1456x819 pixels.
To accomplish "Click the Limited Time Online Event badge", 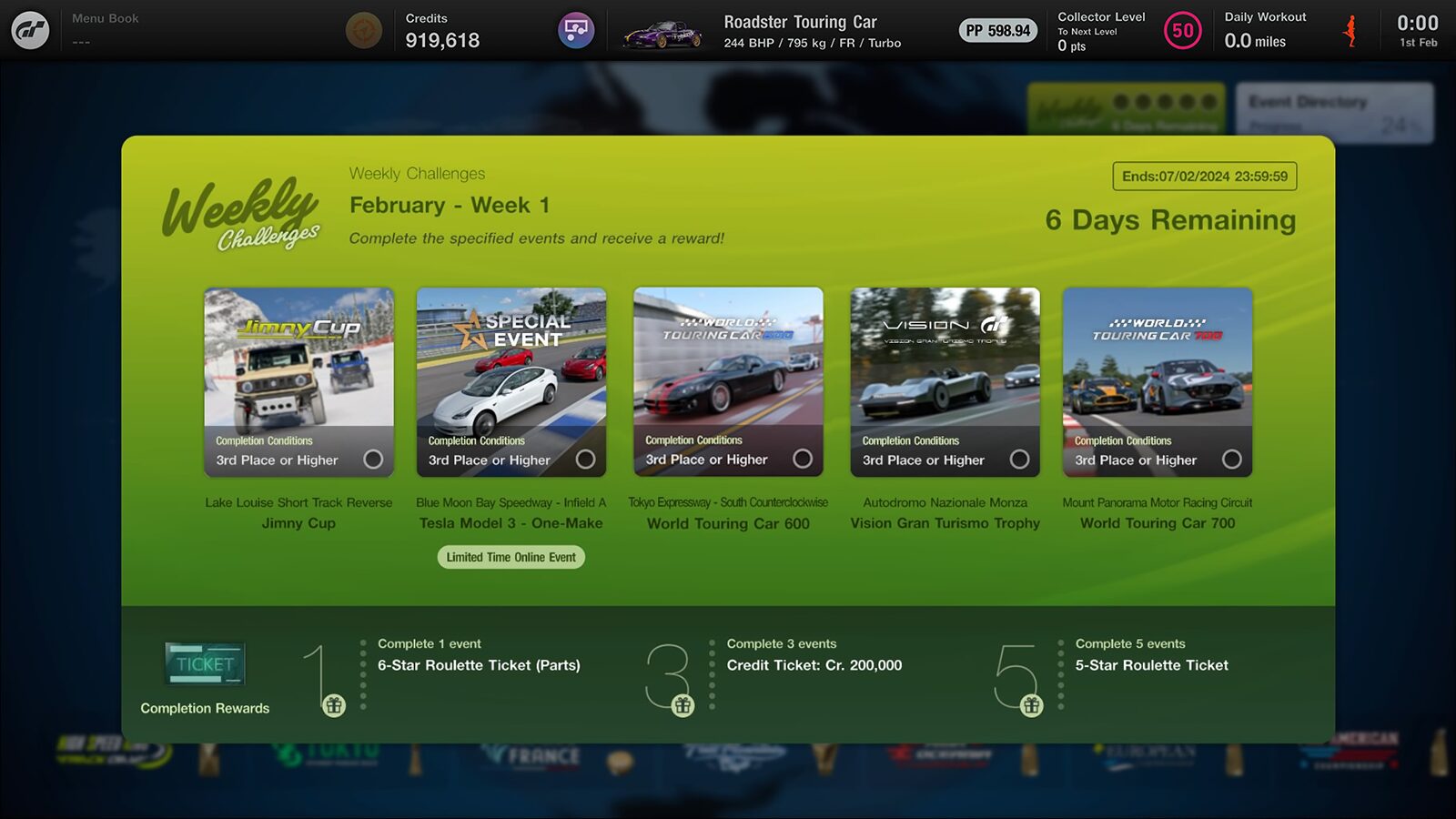I will click(x=511, y=557).
